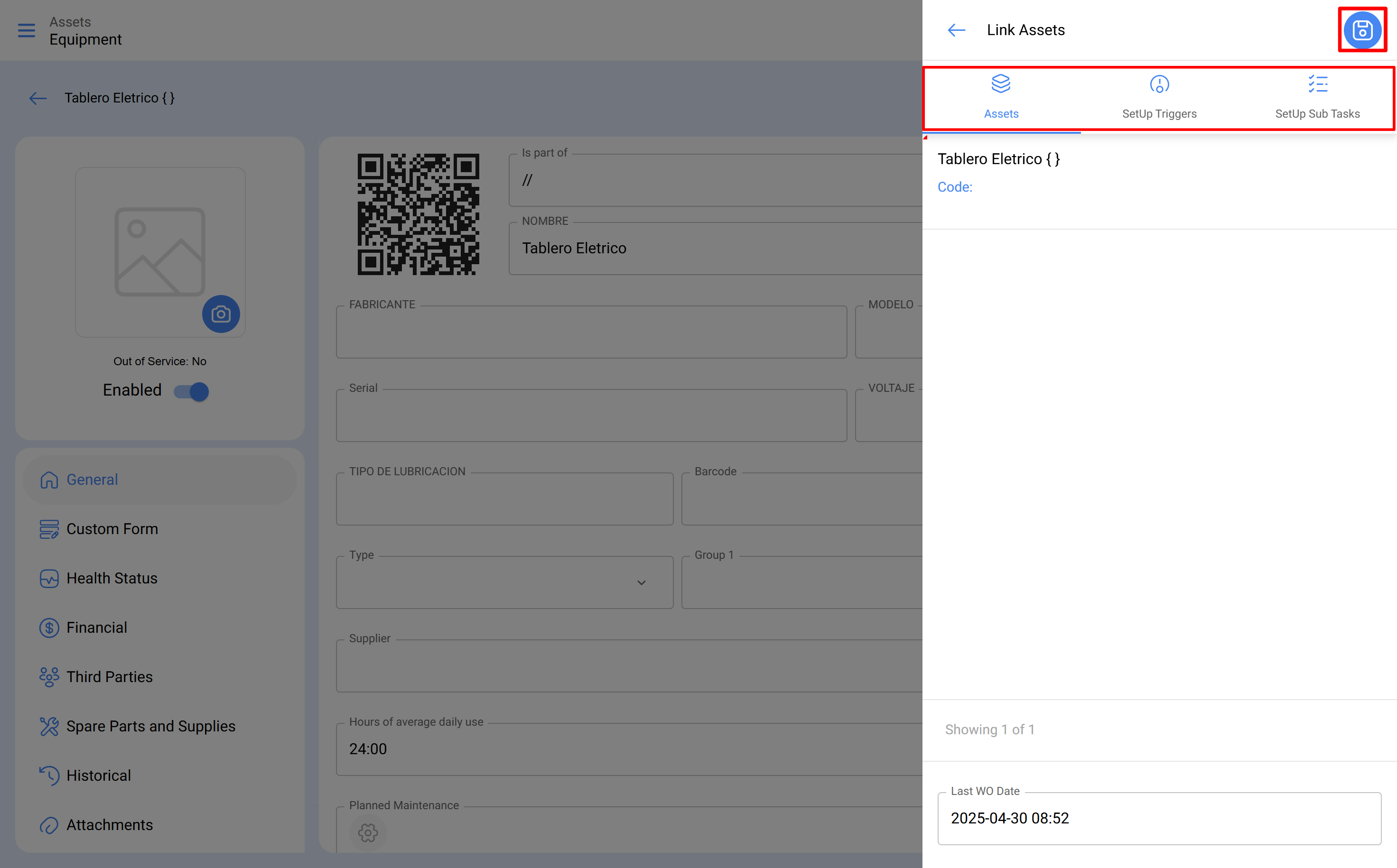Viewport: 1397px width, 868px height.
Task: Open Spare Parts and Supplies section
Action: (160, 727)
